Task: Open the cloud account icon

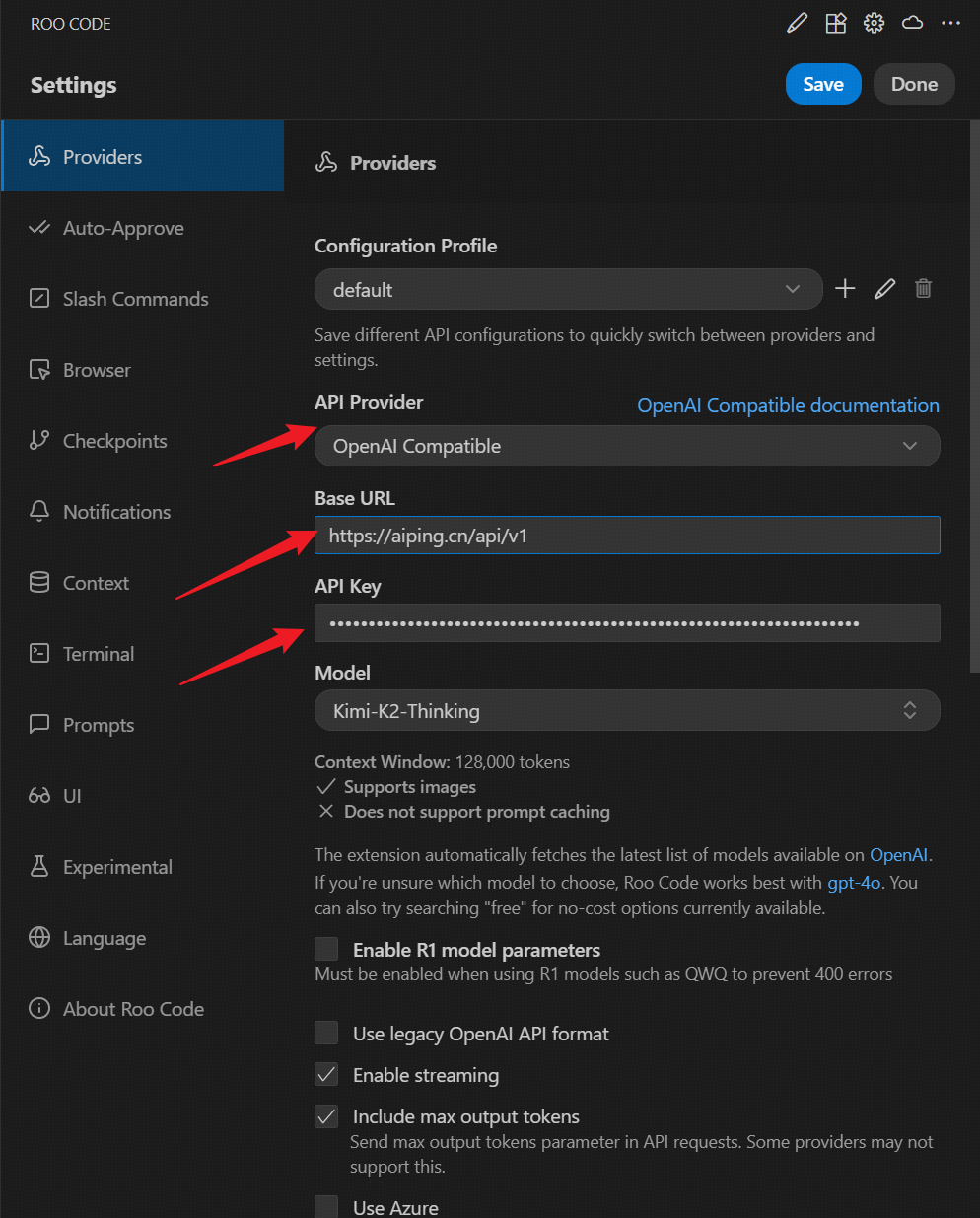Action: coord(912,23)
